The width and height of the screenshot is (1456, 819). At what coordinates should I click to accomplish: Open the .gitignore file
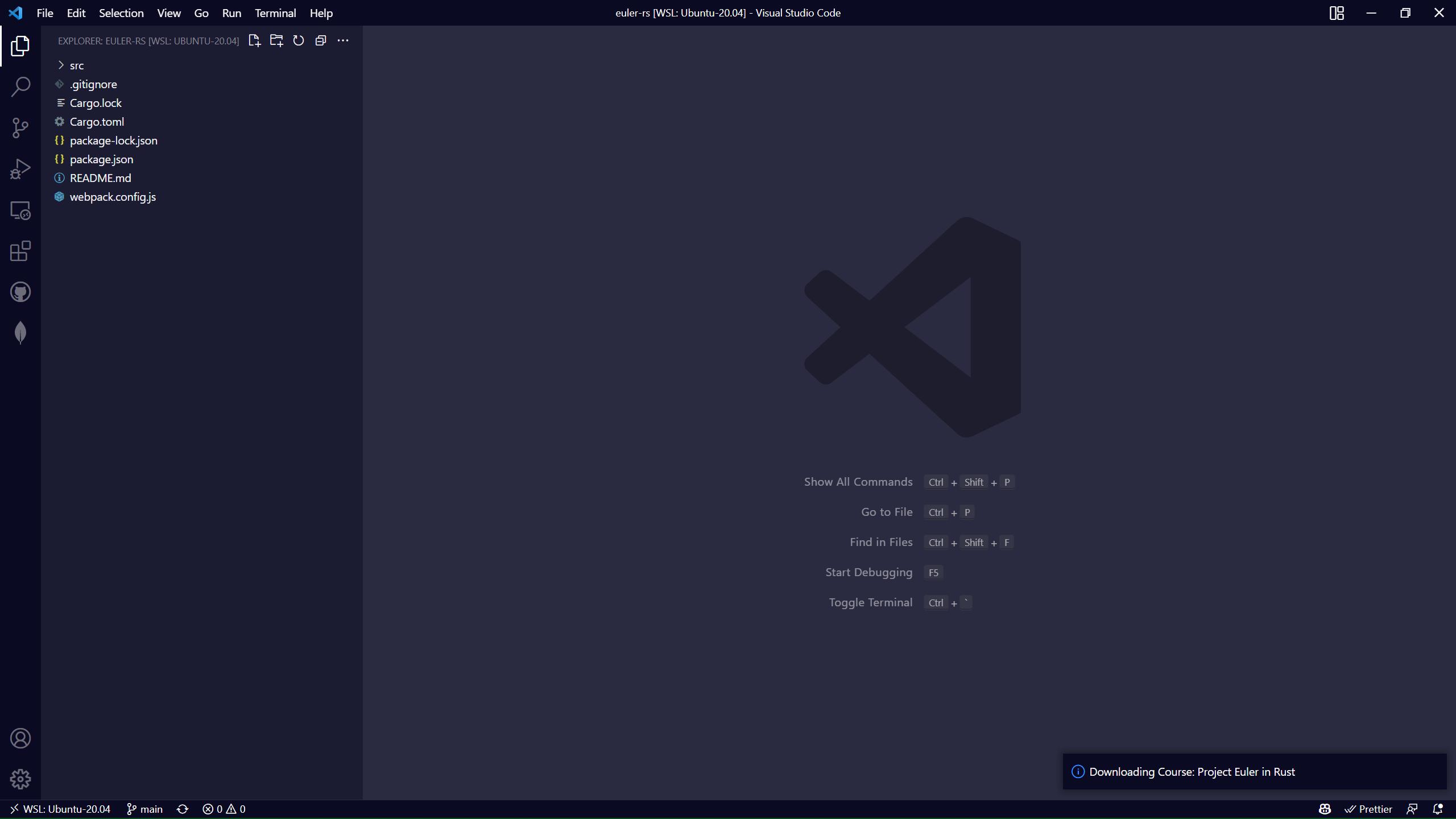202,84
